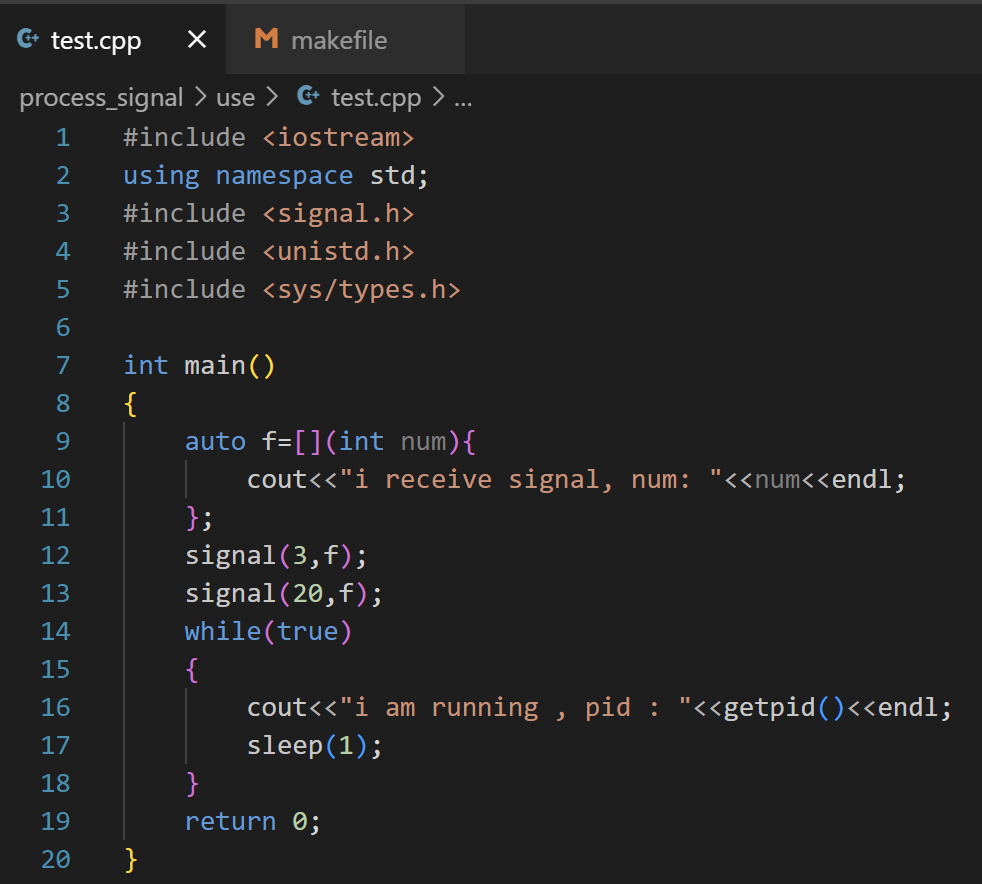Click test.cpp in the breadcrumb path
Viewport: 982px width, 884px height.
pyautogui.click(x=376, y=98)
